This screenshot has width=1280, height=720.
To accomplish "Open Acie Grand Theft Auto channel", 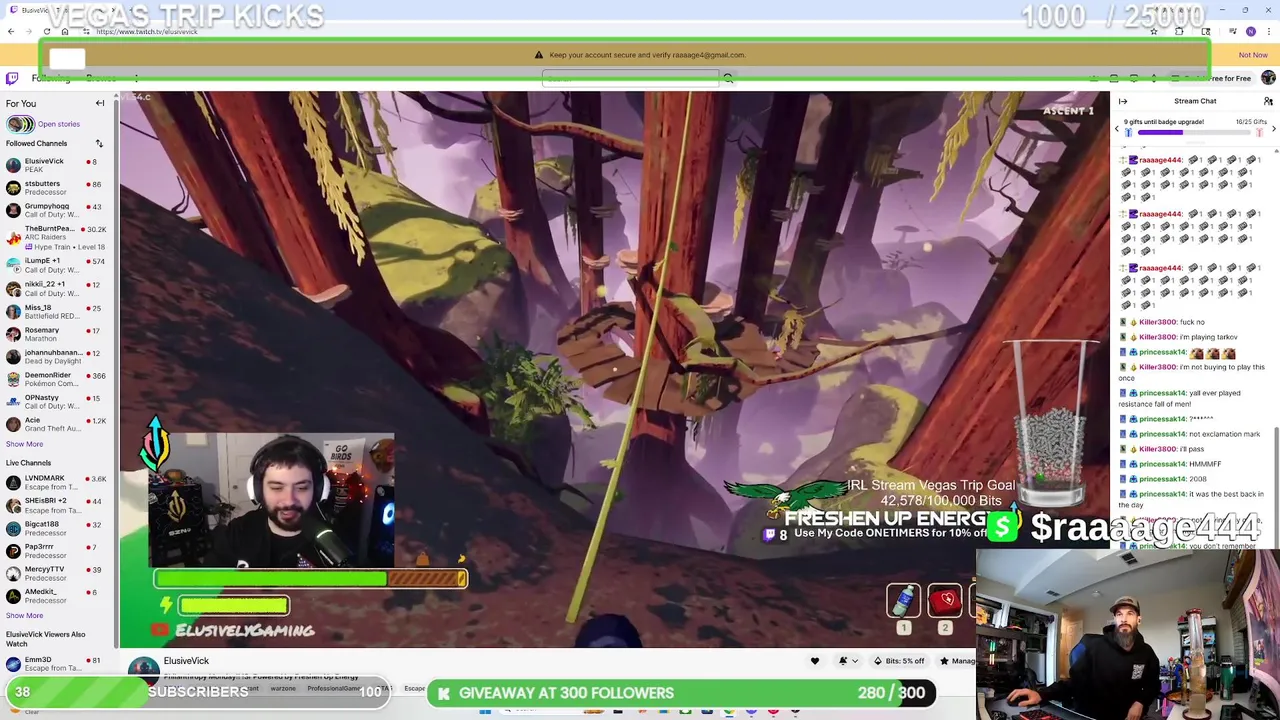I will coord(56,424).
